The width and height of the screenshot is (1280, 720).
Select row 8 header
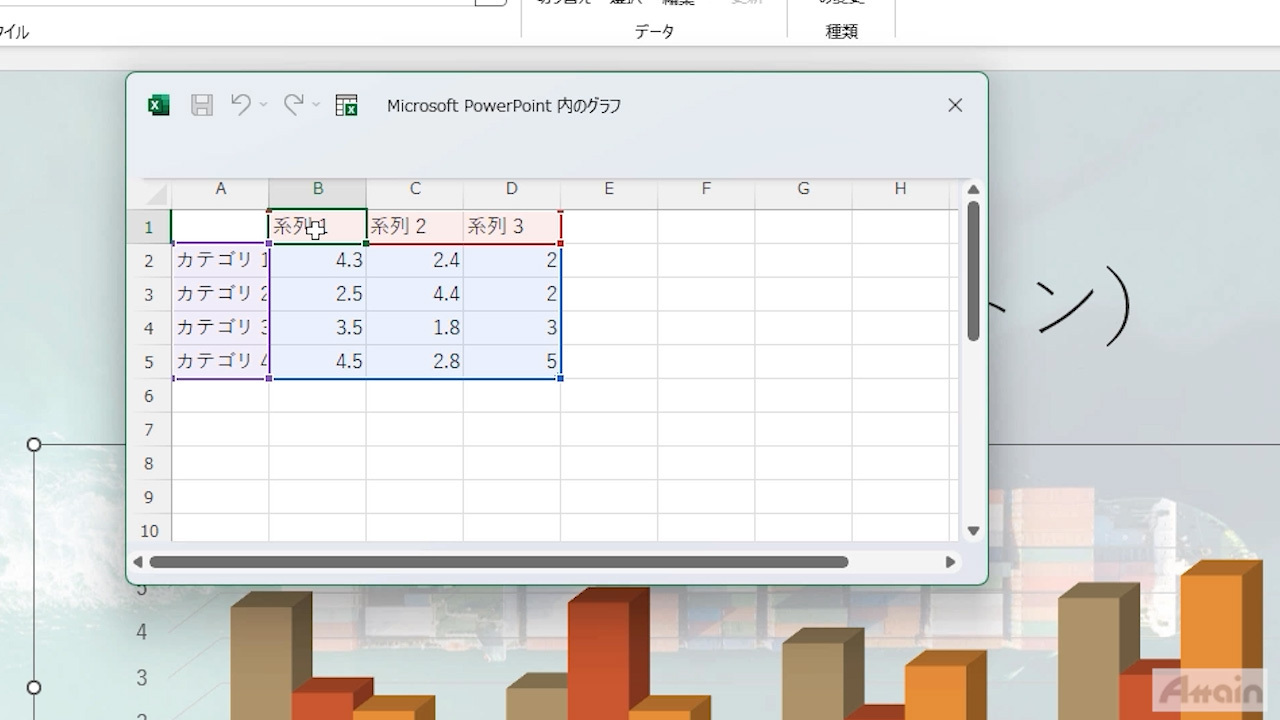[149, 464]
